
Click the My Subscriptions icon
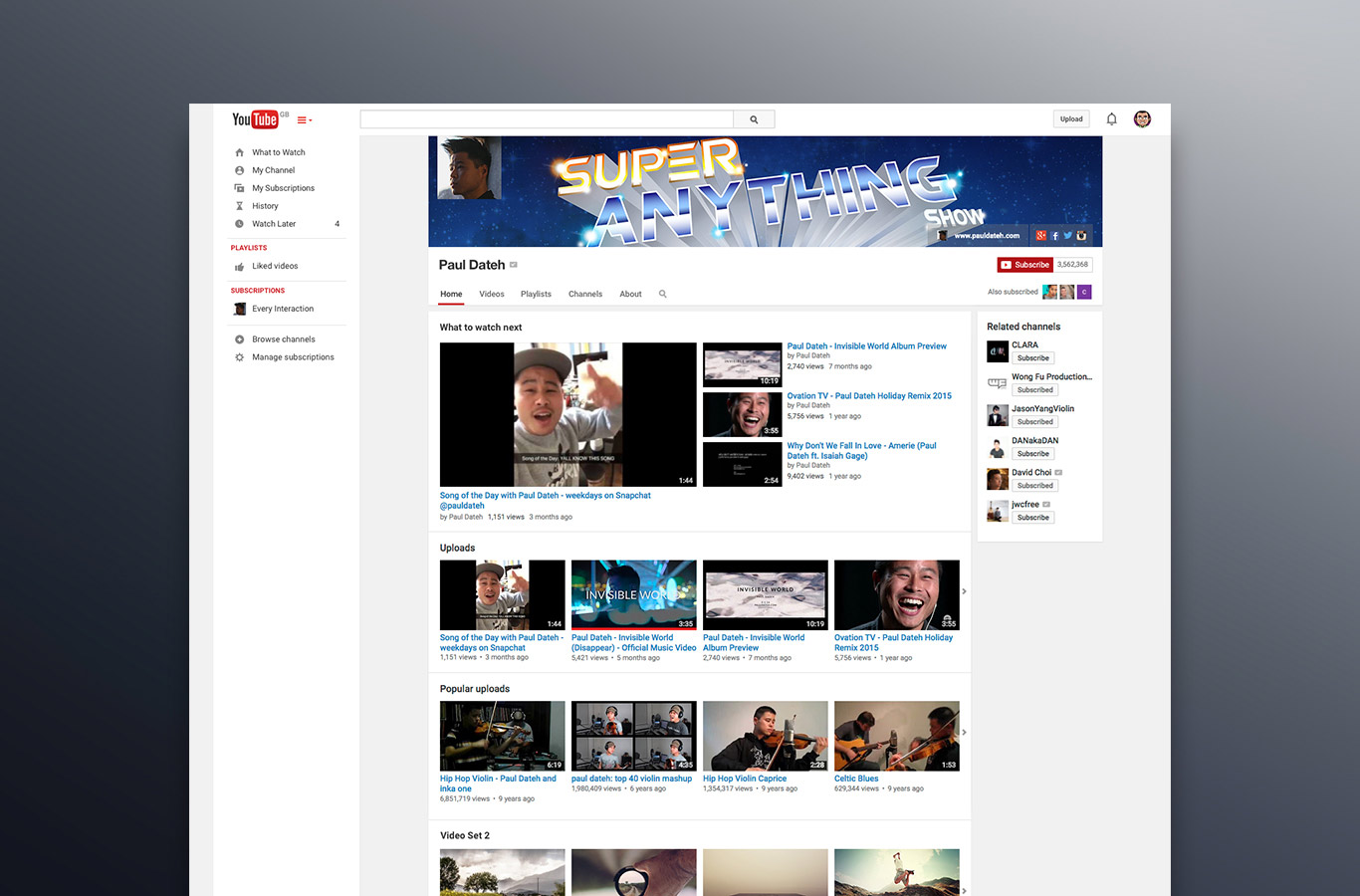coord(239,188)
